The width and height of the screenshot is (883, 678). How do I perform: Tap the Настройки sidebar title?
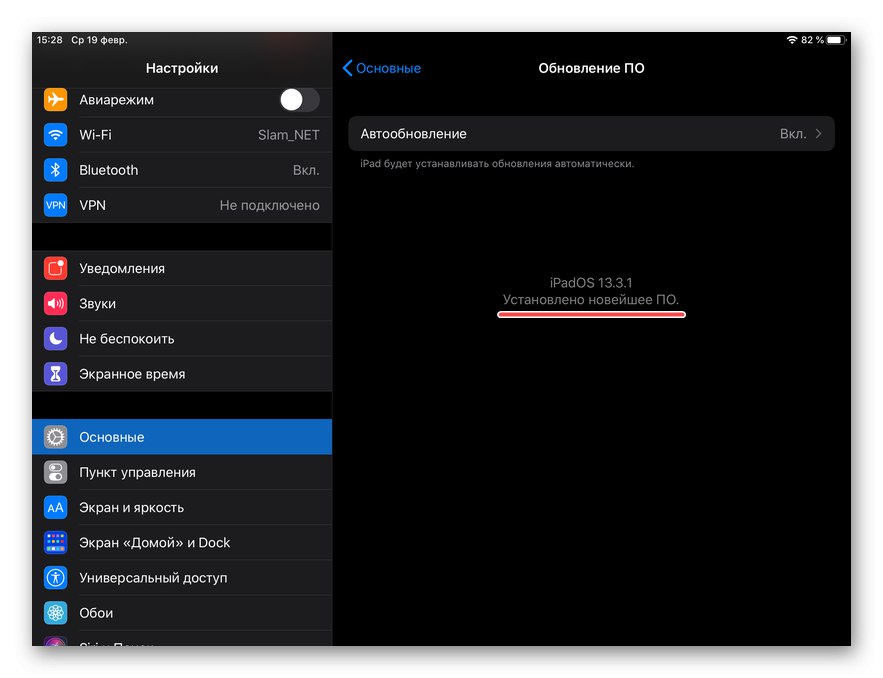[x=182, y=68]
